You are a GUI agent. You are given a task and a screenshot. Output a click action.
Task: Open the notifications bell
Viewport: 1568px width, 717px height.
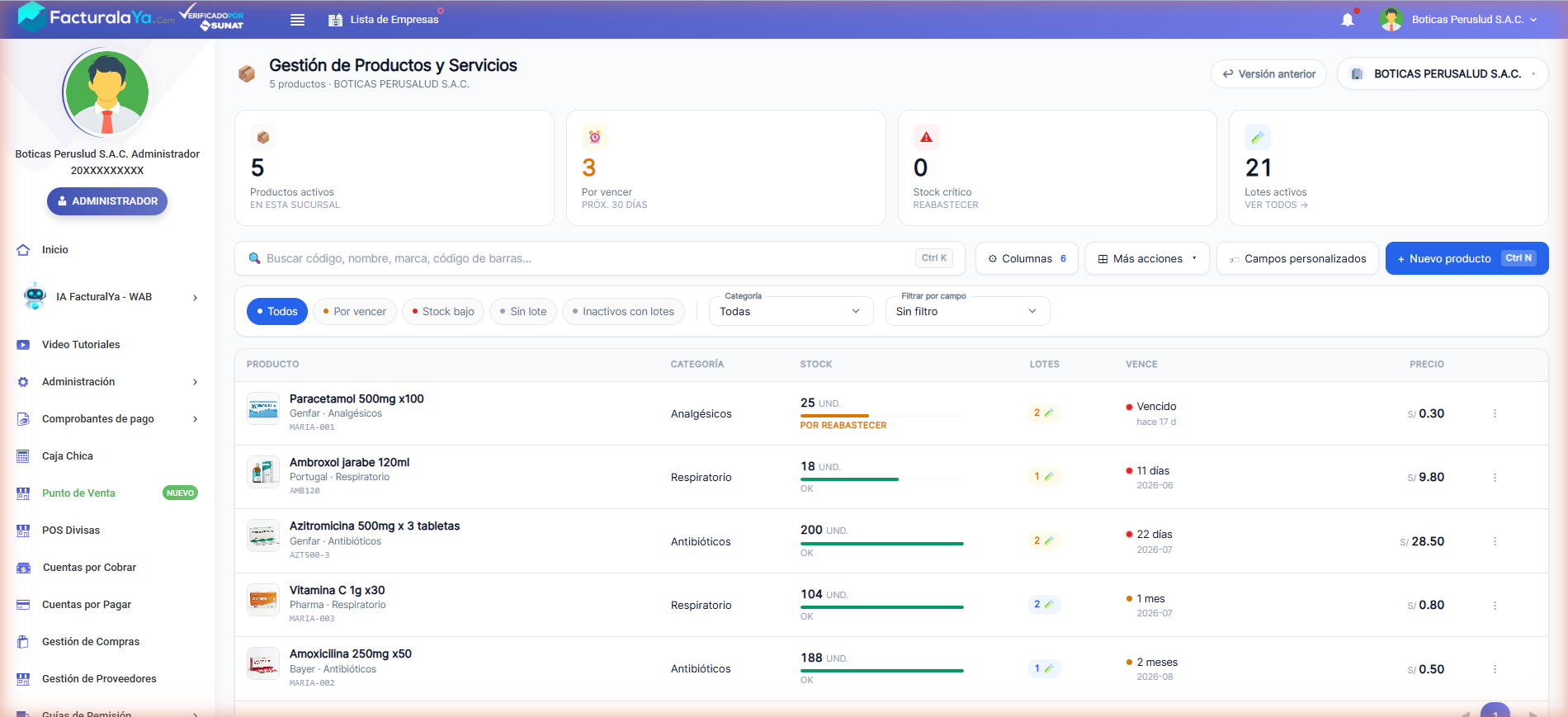pyautogui.click(x=1348, y=19)
